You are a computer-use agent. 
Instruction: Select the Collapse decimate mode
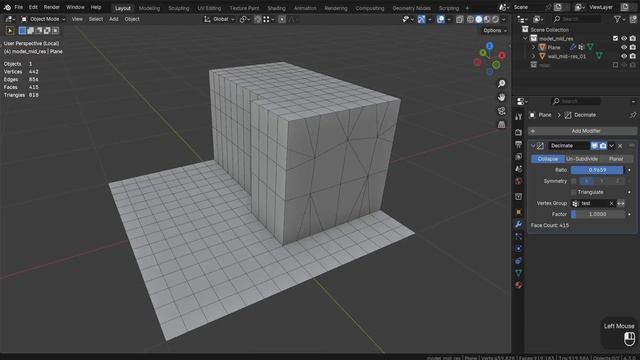pyautogui.click(x=548, y=159)
